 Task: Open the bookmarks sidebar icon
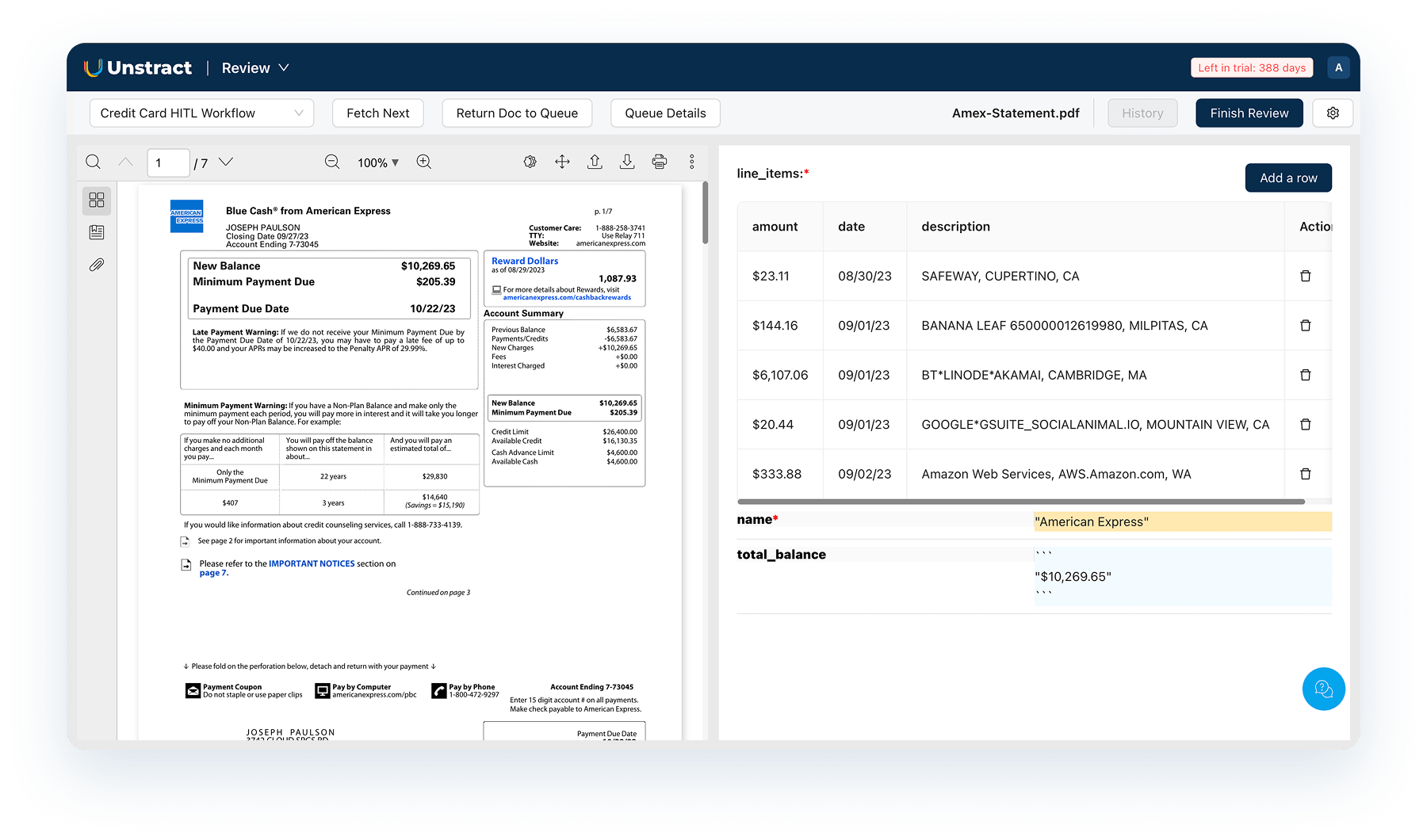point(97,232)
